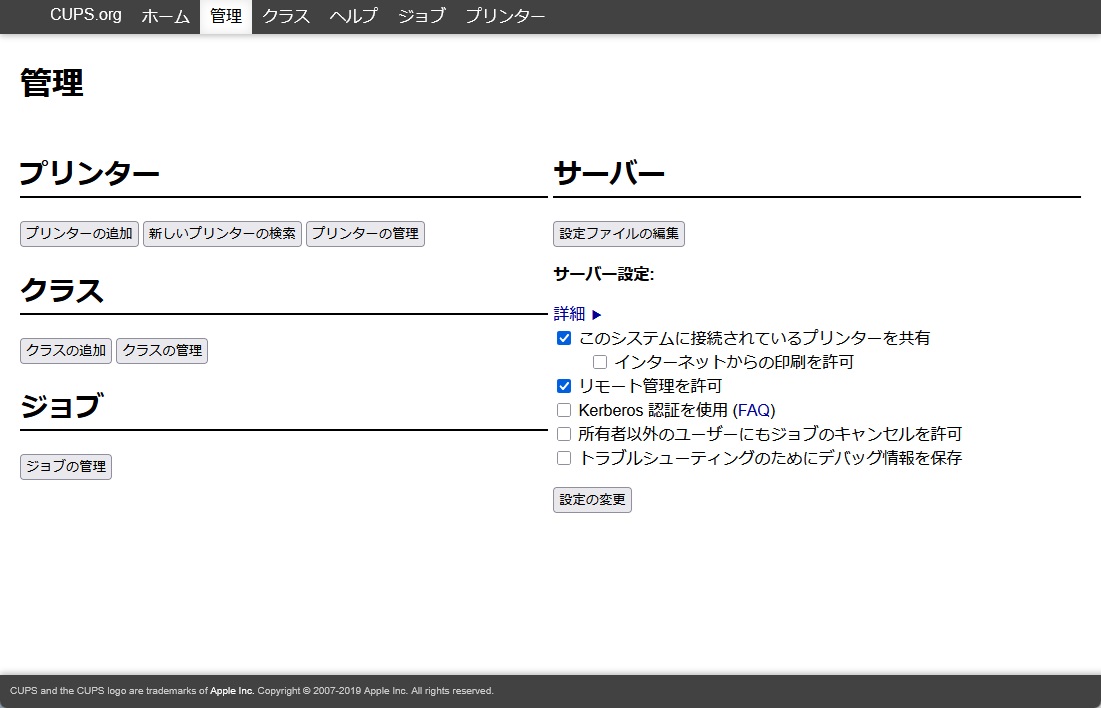Screen dimensions: 1101x708
Task: Click the CUPS copyright footer text
Action: pyautogui.click(x=252, y=691)
